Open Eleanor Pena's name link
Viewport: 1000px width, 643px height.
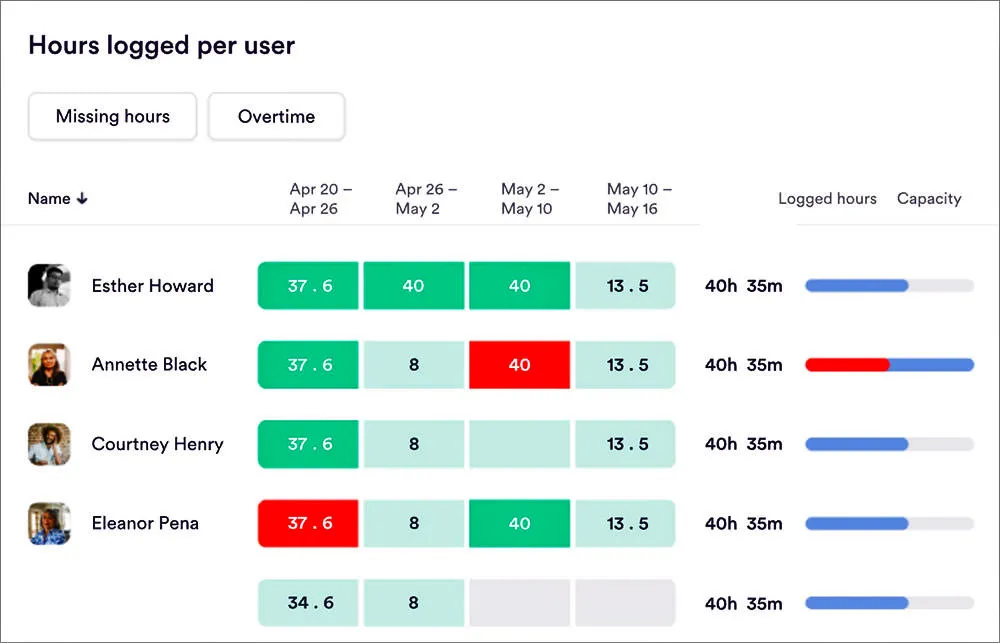tap(145, 523)
